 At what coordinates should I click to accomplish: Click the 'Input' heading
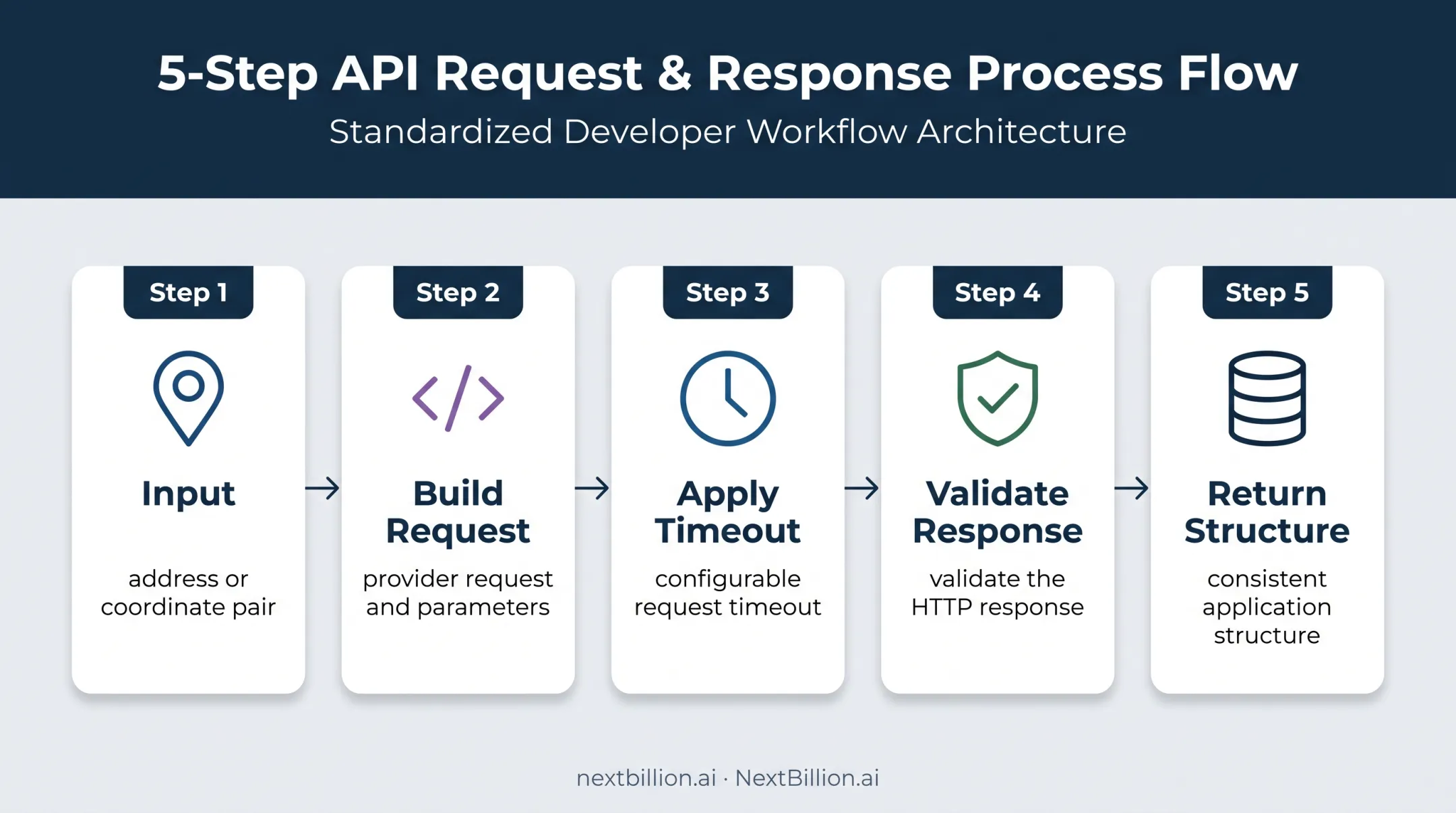point(188,494)
